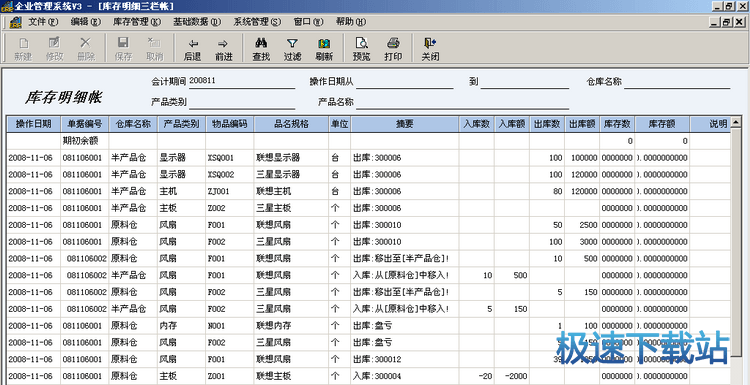Select the 三星显示器 product cell
This screenshot has width=750, height=385.
[291, 175]
